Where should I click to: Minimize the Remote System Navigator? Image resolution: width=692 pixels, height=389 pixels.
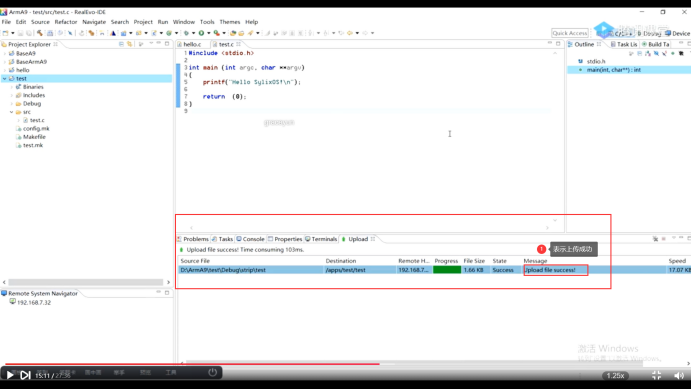pyautogui.click(x=158, y=292)
